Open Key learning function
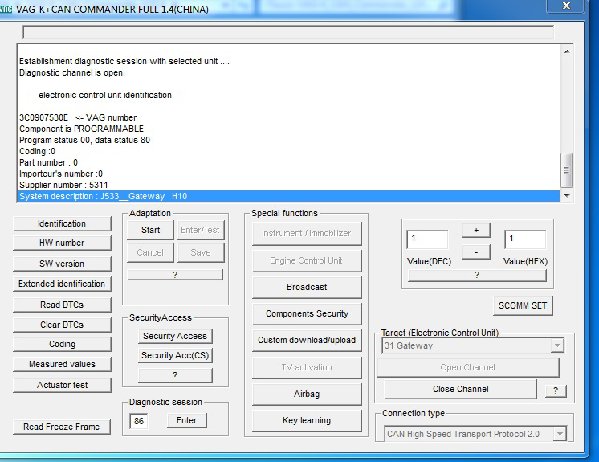Image resolution: width=599 pixels, height=462 pixels. point(307,420)
